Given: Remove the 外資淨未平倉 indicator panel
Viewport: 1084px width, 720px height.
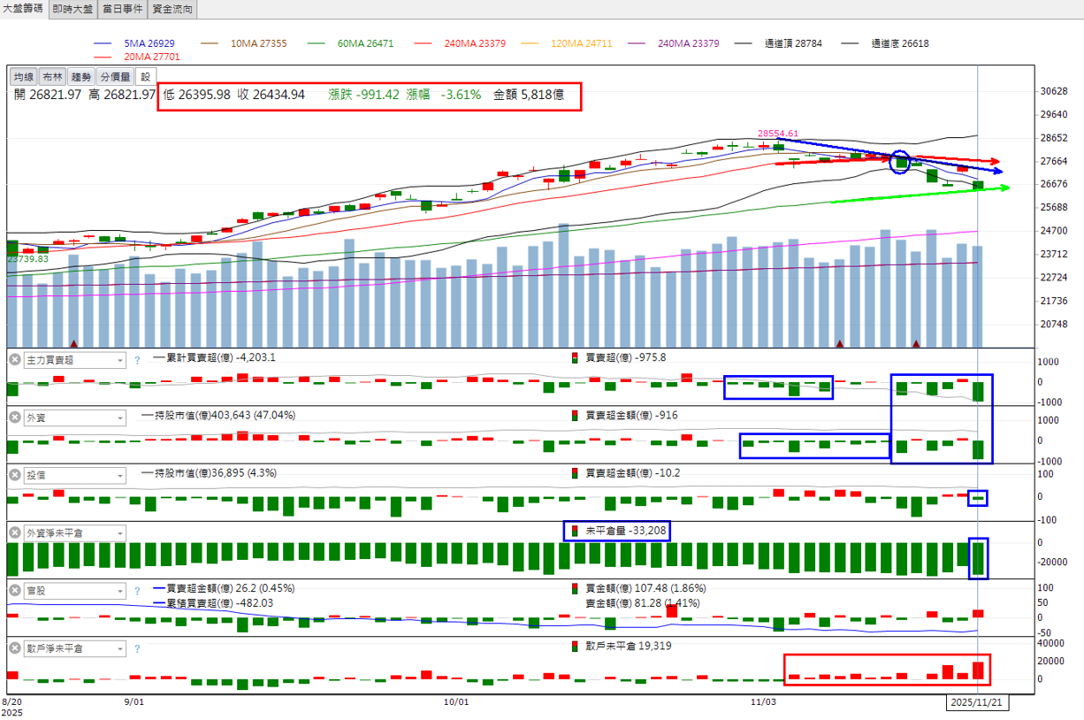Looking at the screenshot, I should (x=15, y=533).
